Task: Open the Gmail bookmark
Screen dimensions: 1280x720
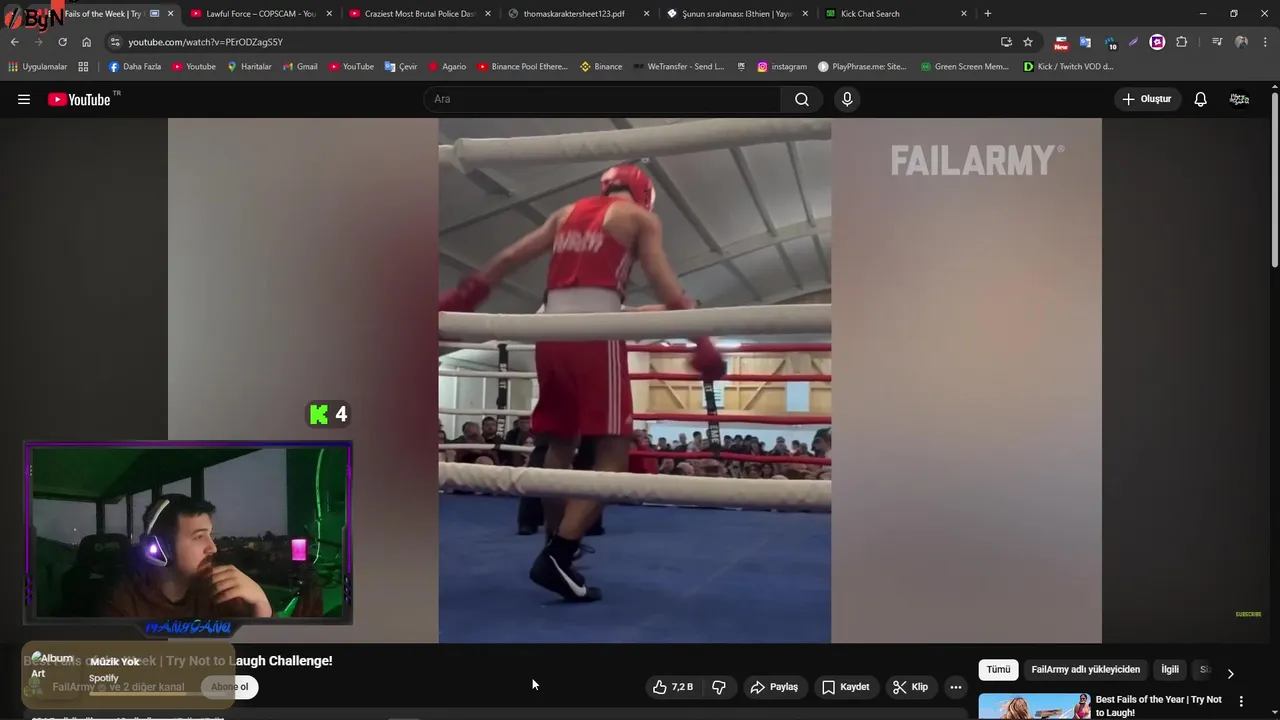Action: pos(299,67)
